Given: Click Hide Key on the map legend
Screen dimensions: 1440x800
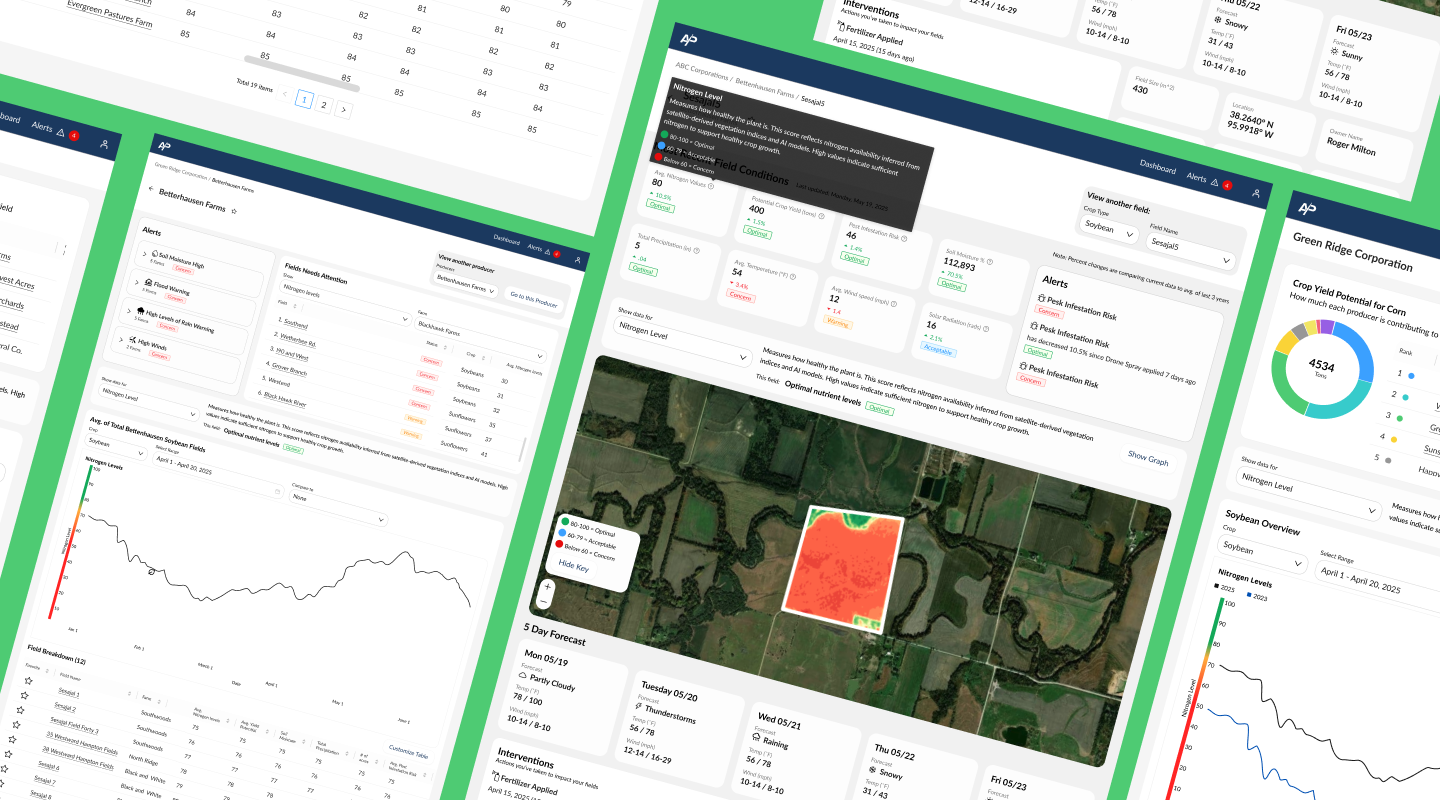Looking at the screenshot, I should [574, 565].
